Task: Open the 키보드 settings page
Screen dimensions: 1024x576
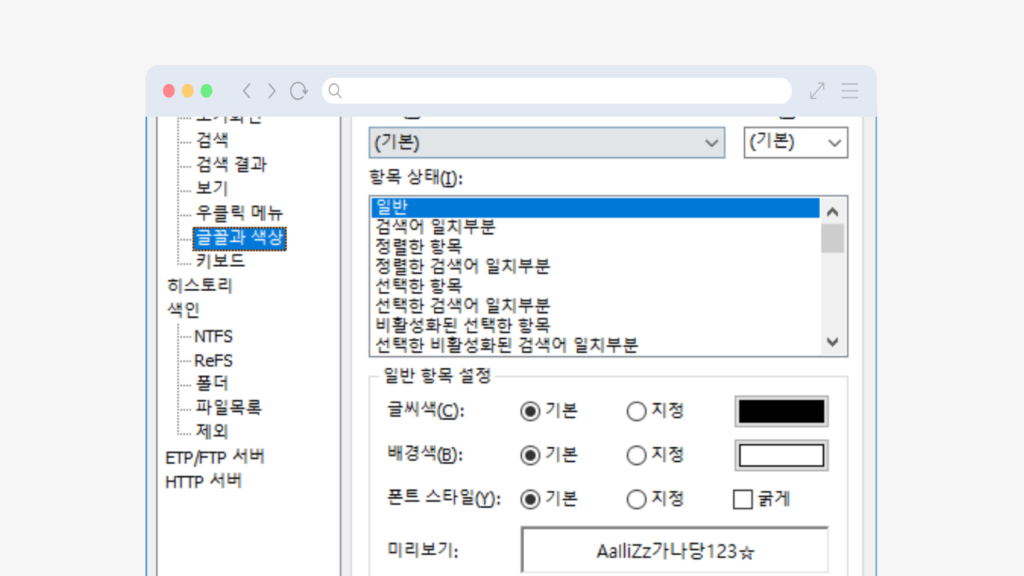Action: coord(218,260)
